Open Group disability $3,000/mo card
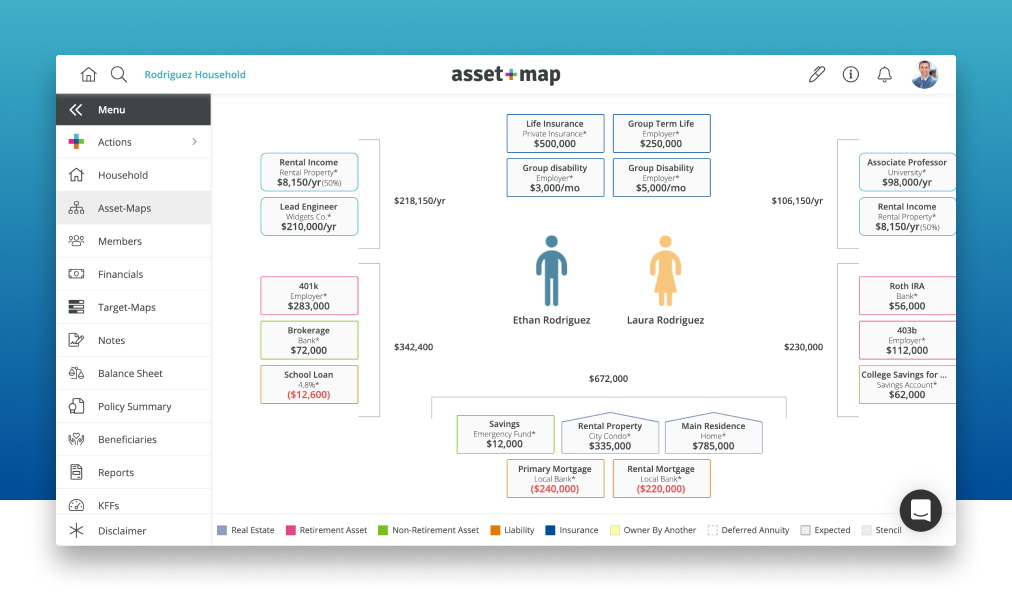 click(x=555, y=177)
